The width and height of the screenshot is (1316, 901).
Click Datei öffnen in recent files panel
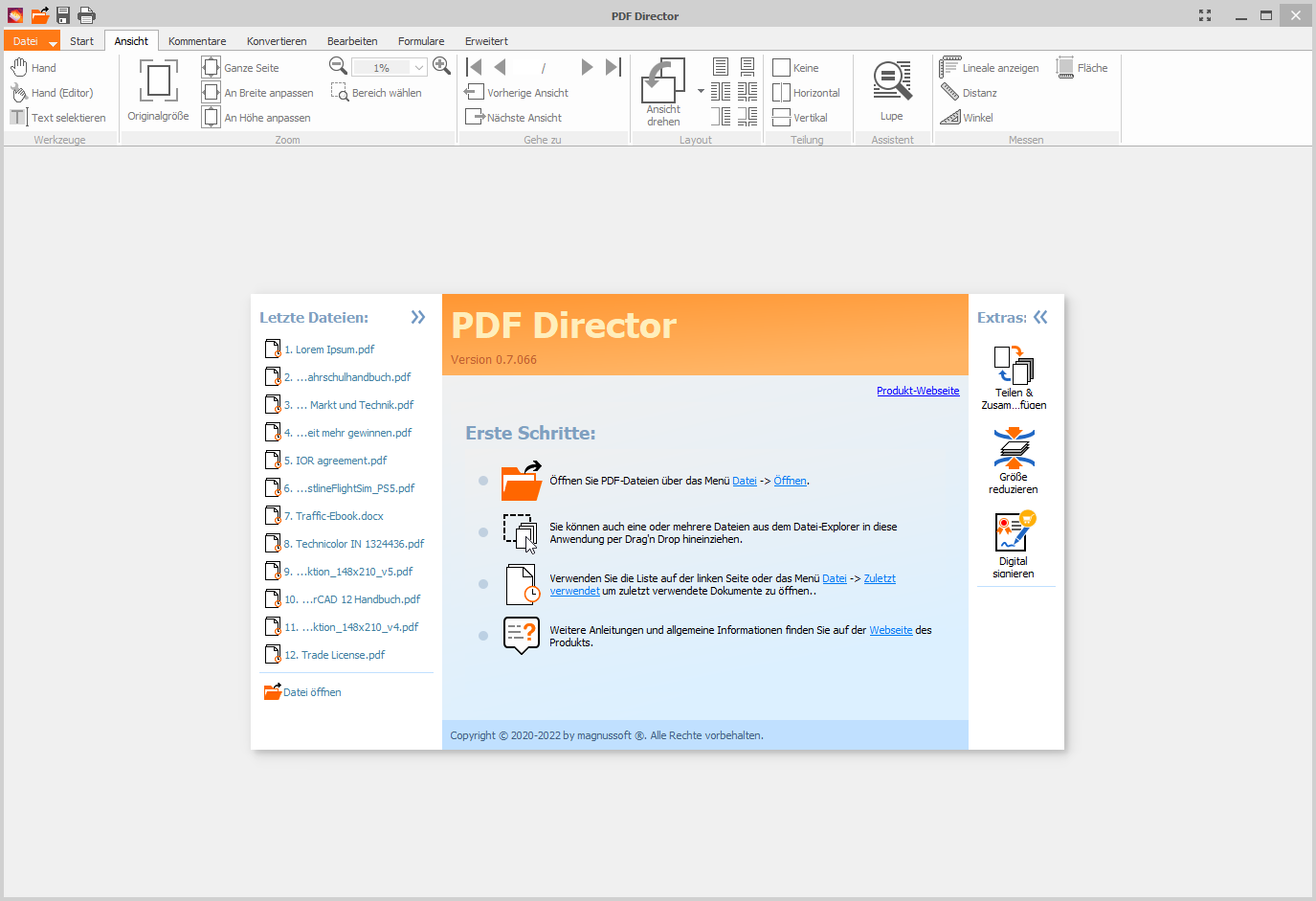coord(312,692)
